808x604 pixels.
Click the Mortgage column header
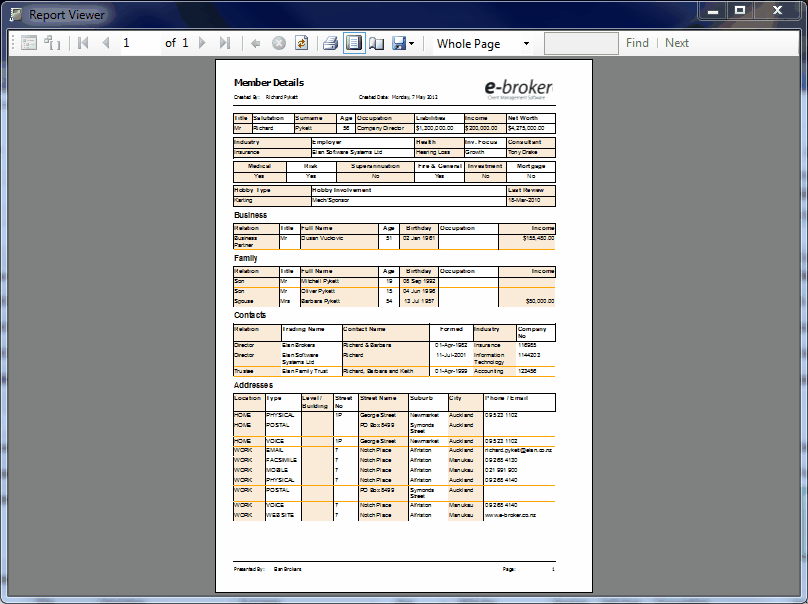click(531, 166)
